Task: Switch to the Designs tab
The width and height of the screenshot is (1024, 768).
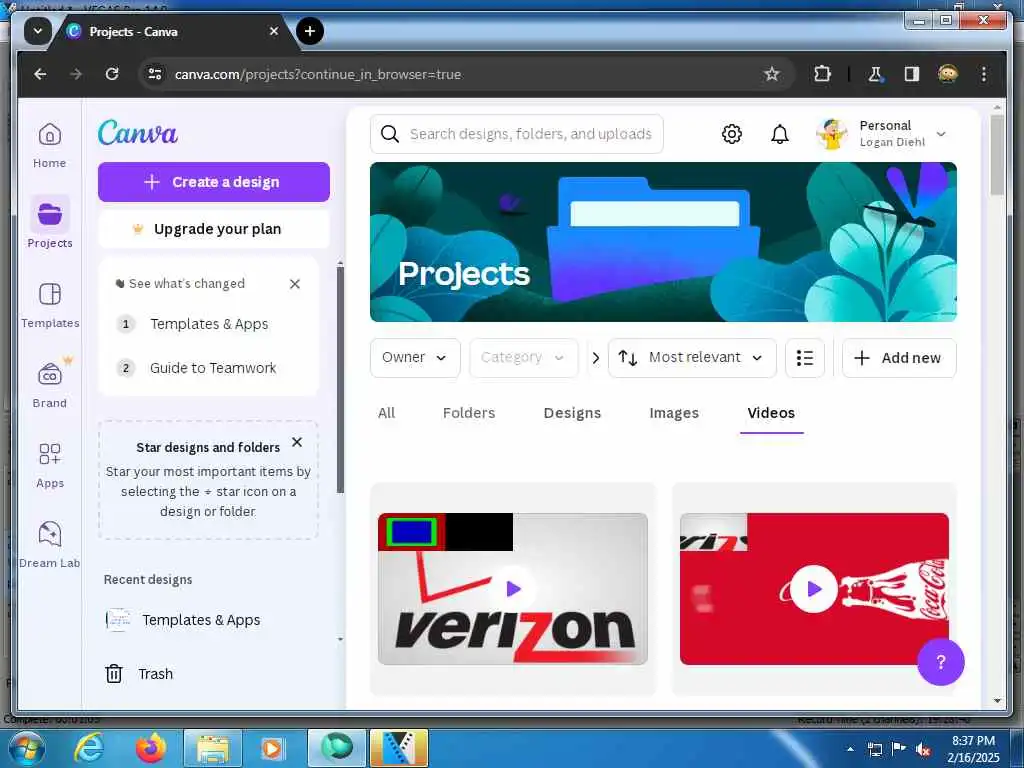Action: click(x=572, y=413)
